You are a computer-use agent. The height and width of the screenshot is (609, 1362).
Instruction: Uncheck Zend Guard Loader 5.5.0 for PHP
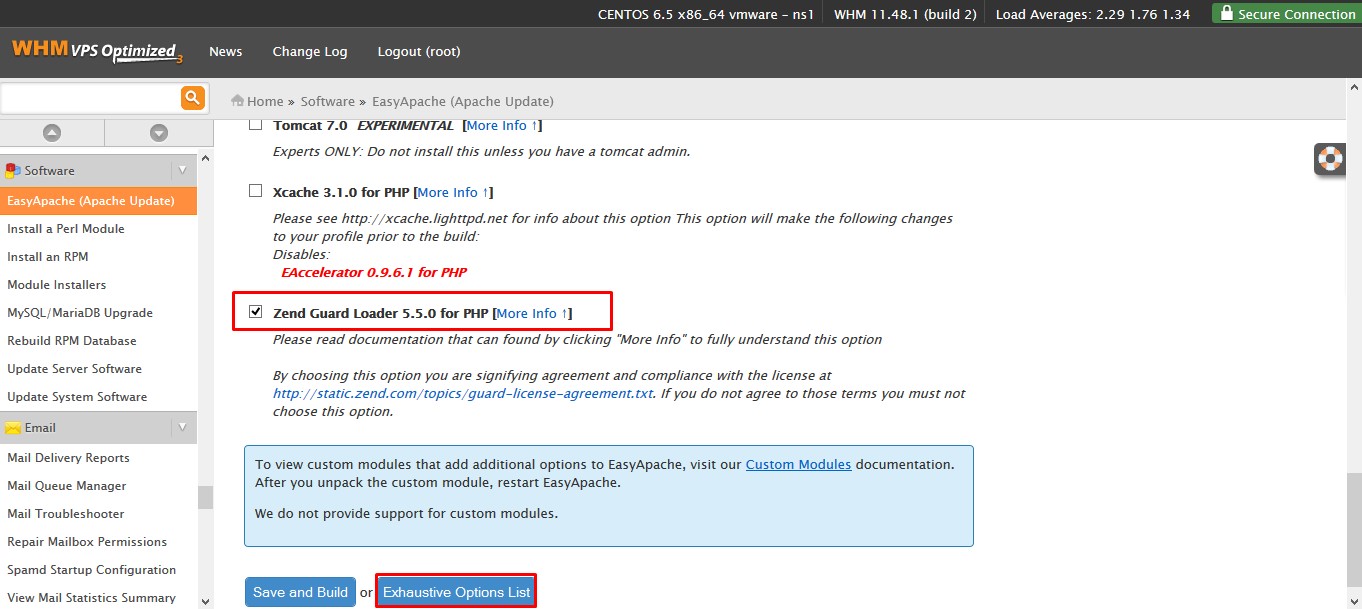(255, 312)
